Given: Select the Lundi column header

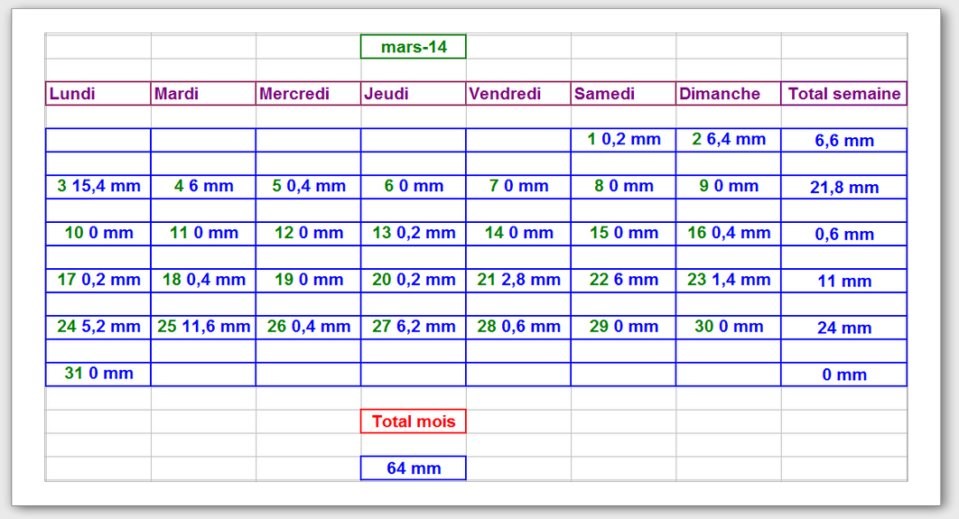Looking at the screenshot, I should (x=98, y=94).
